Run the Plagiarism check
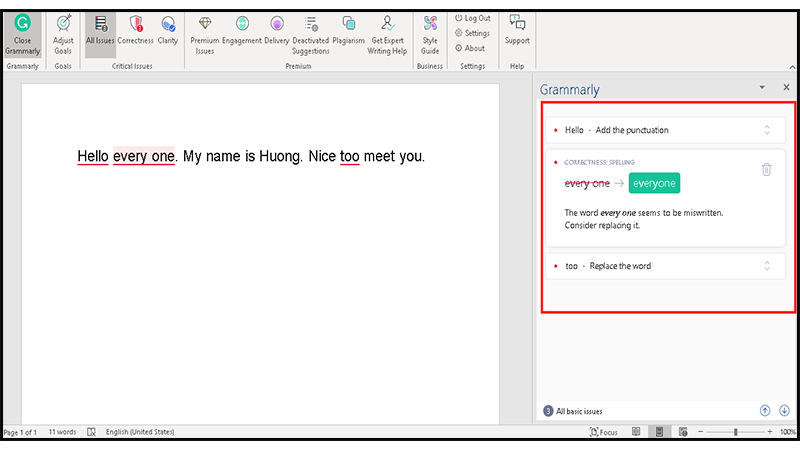 [348, 30]
